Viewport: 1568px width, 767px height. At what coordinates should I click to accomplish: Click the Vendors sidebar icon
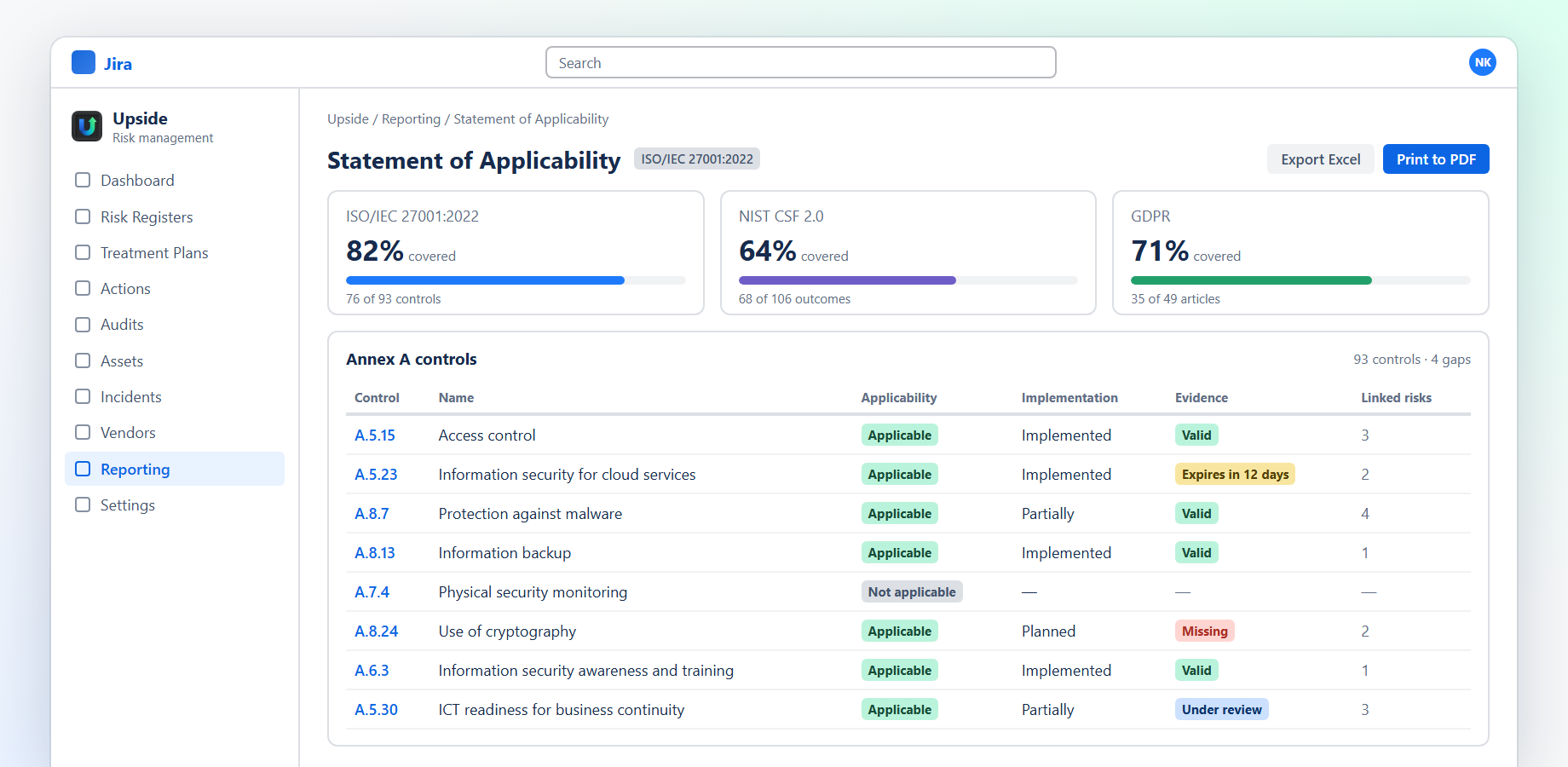pyautogui.click(x=83, y=432)
